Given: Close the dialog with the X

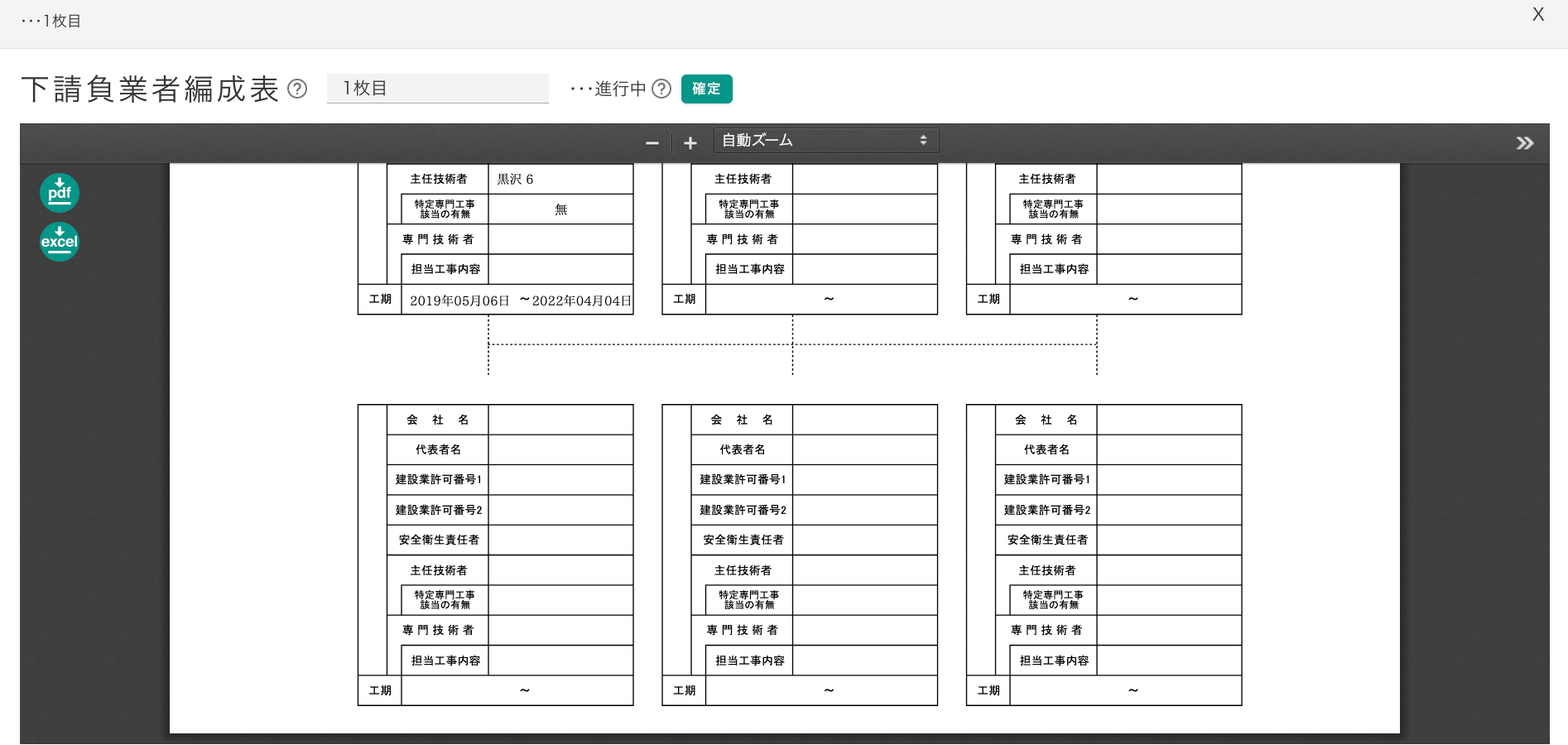Looking at the screenshot, I should point(1538,15).
